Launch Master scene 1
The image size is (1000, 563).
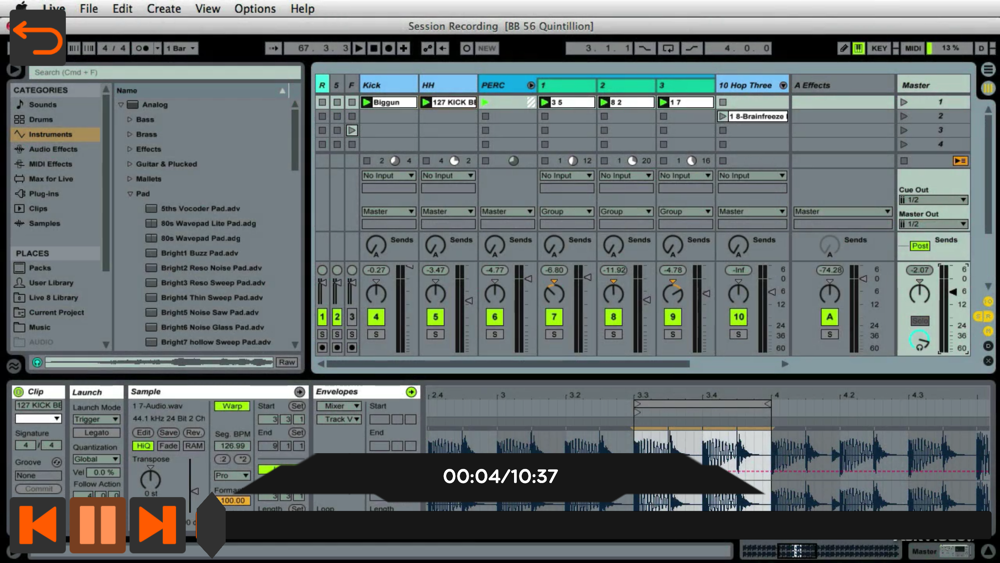click(904, 102)
